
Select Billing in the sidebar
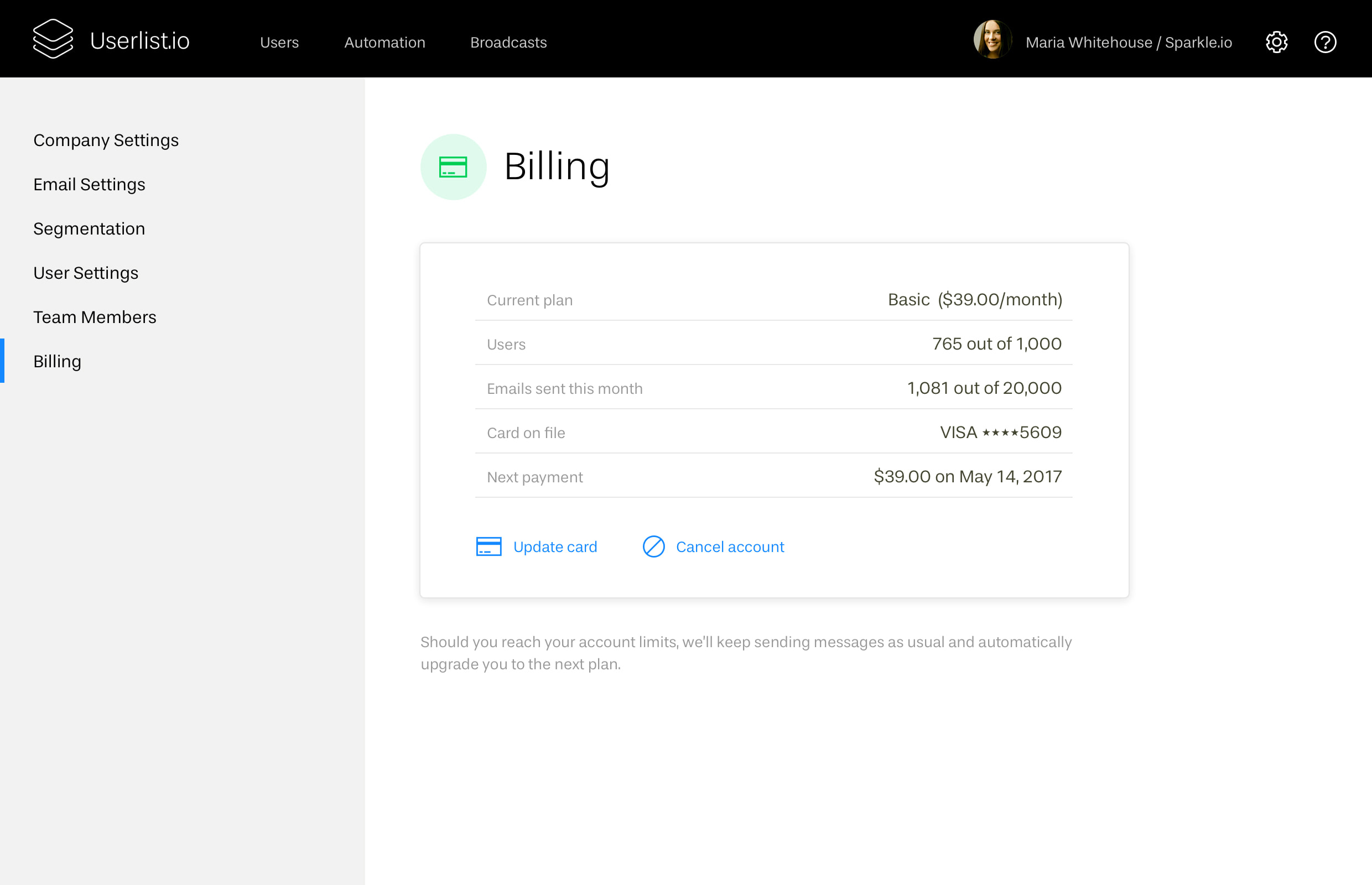coord(57,362)
